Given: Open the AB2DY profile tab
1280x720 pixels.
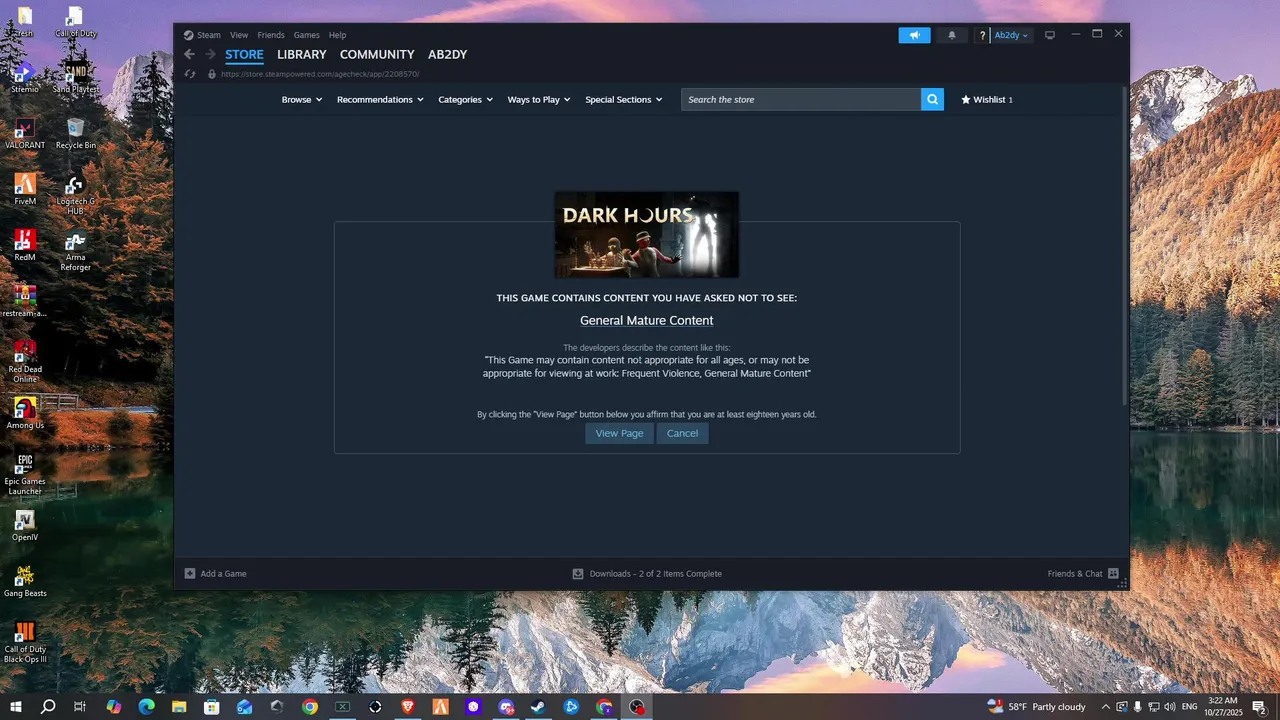Looking at the screenshot, I should point(447,54).
